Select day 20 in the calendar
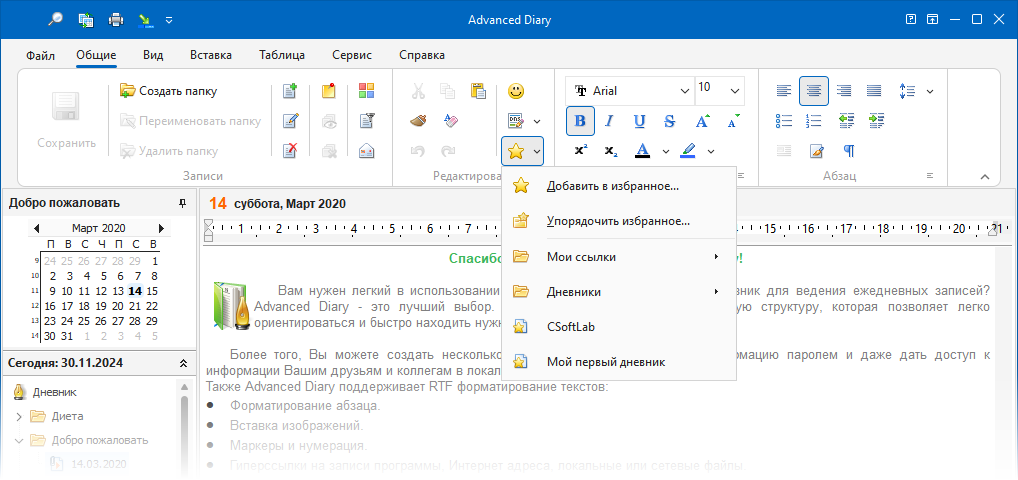 click(x=118, y=306)
